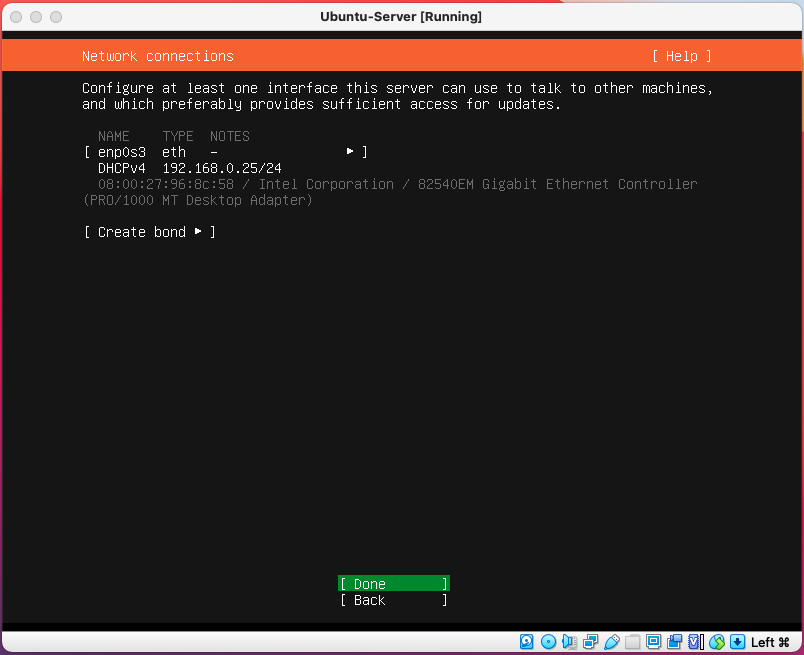Screen dimensions: 804x655
Task: Open the Help menu in installer header
Action: [x=681, y=56]
